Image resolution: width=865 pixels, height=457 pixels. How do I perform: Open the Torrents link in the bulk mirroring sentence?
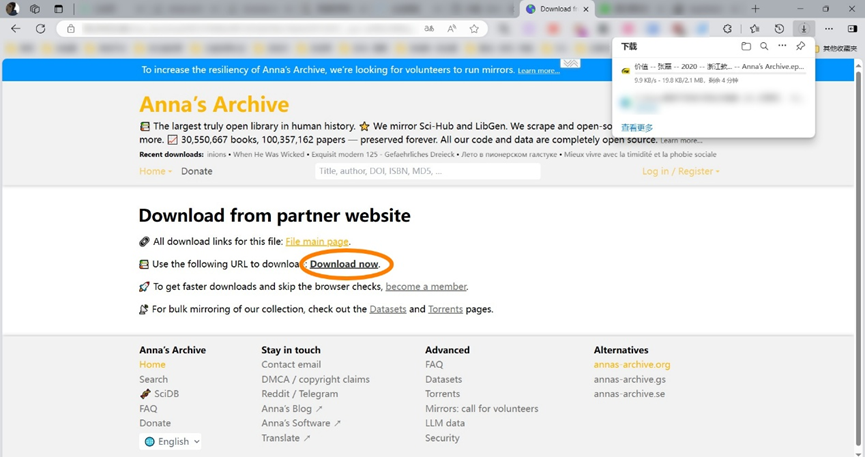click(445, 309)
